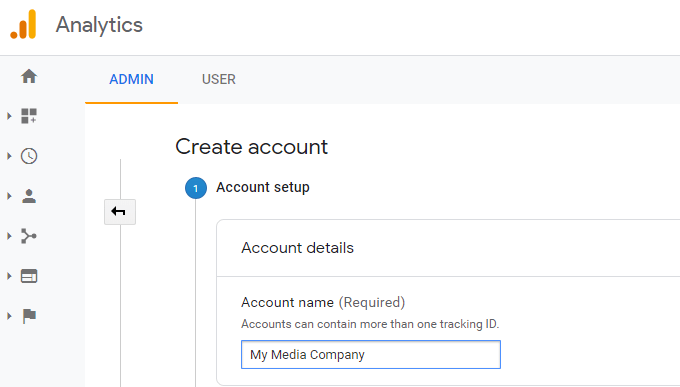
Task: Click the Analytics title text
Action: click(x=99, y=25)
